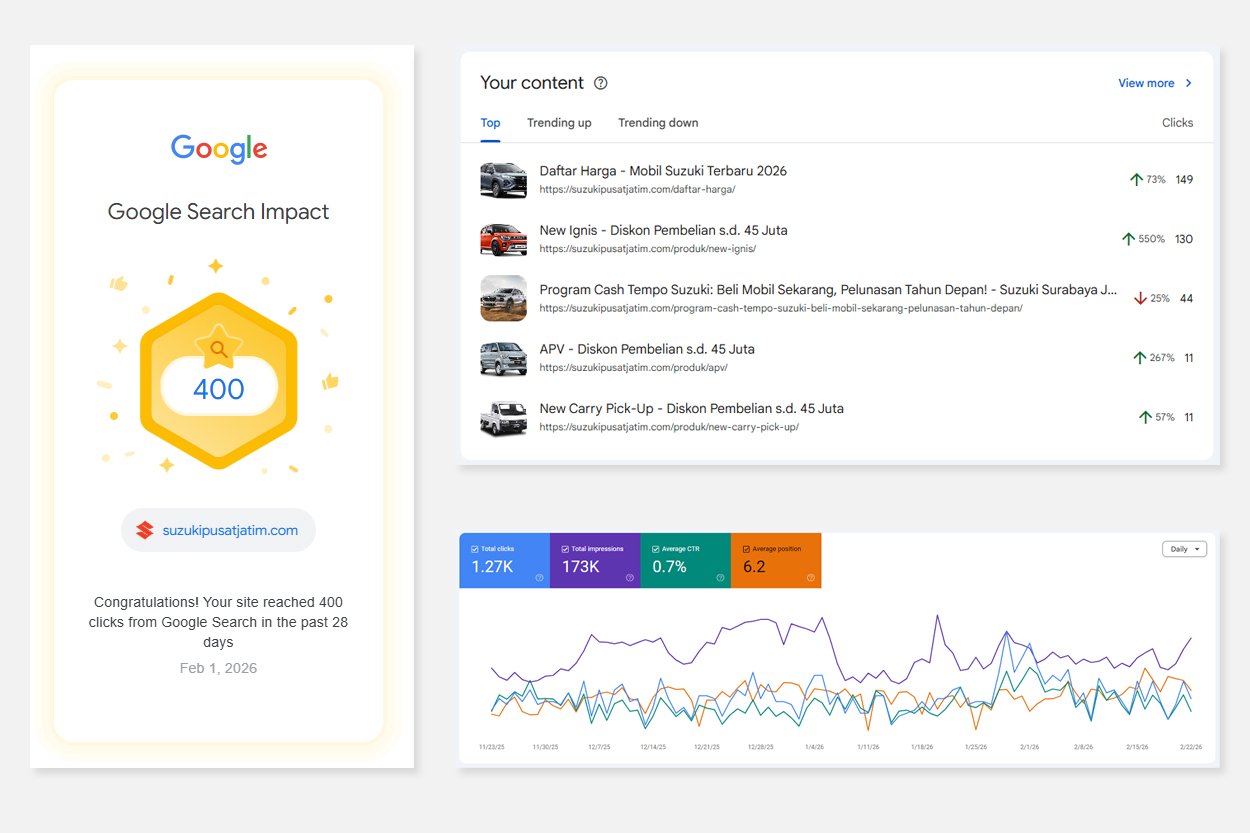Open the Daily interval dropdown
This screenshot has height=833, width=1250.
pos(1184,549)
